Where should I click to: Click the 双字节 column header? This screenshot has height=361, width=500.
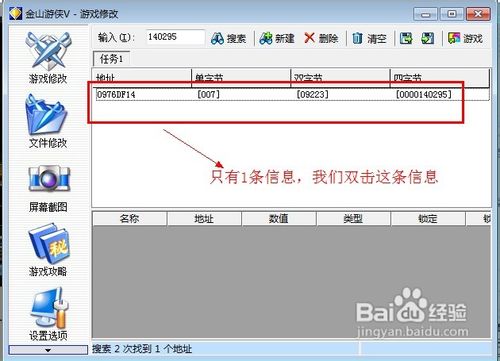click(340, 78)
